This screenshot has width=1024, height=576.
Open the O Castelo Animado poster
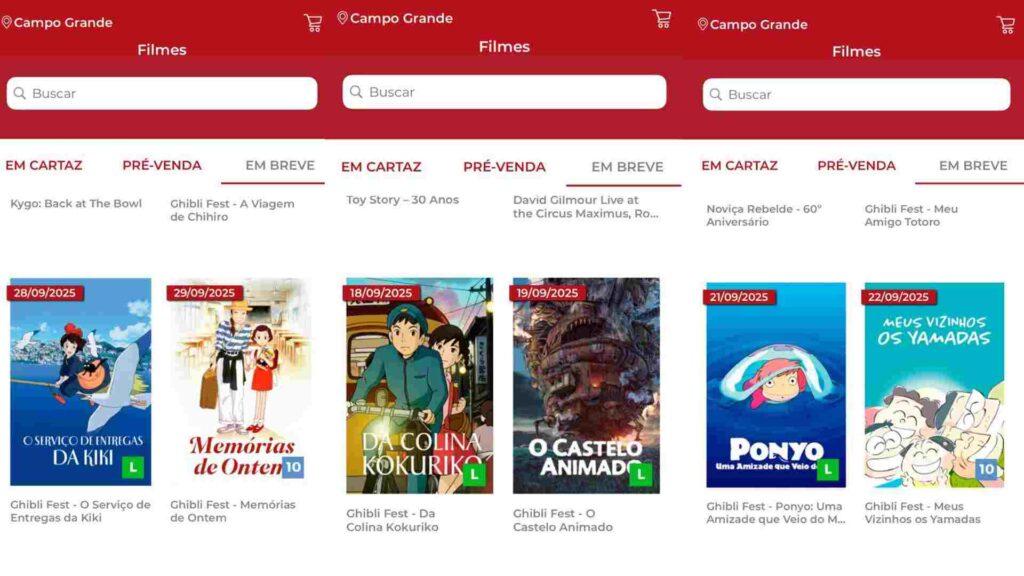[586, 385]
